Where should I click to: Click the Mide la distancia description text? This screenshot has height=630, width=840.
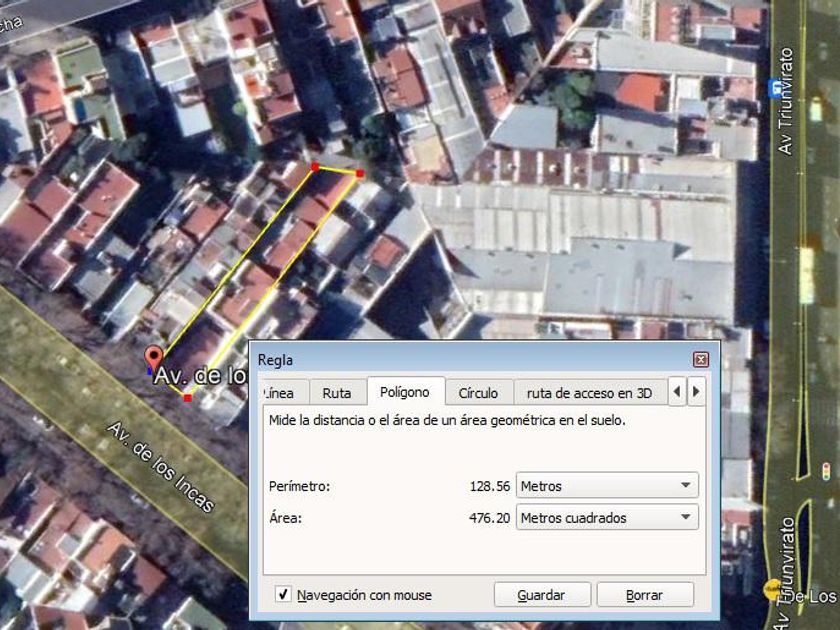pos(447,421)
